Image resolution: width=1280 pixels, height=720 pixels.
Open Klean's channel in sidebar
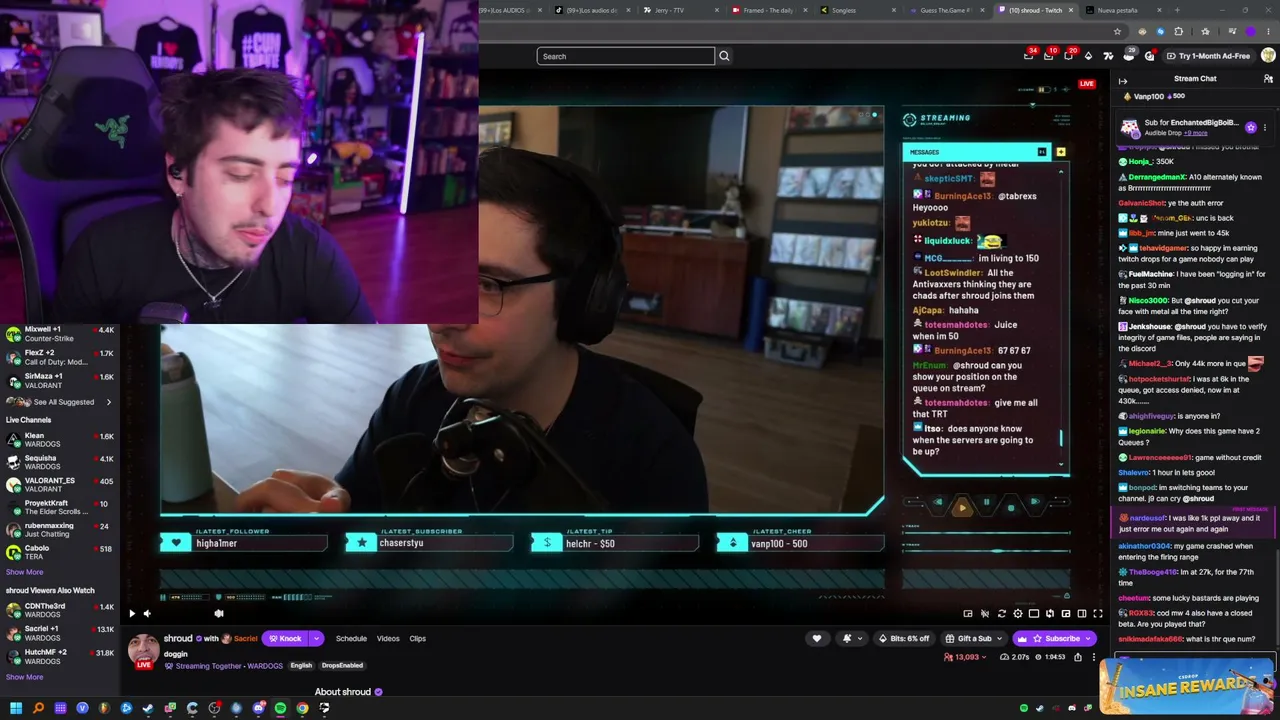click(x=60, y=440)
